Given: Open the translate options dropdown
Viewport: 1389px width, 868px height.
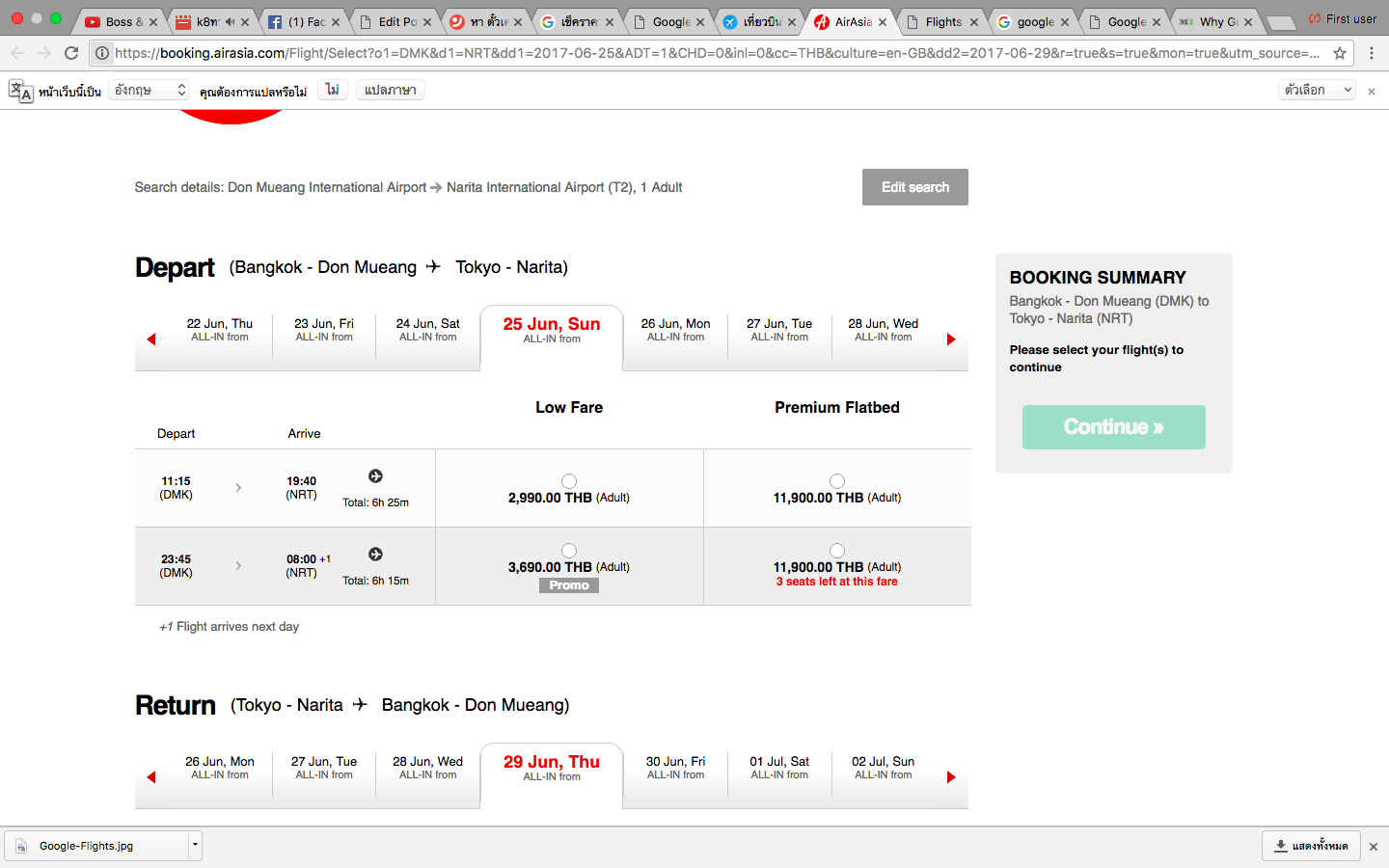Looking at the screenshot, I should point(1318,90).
